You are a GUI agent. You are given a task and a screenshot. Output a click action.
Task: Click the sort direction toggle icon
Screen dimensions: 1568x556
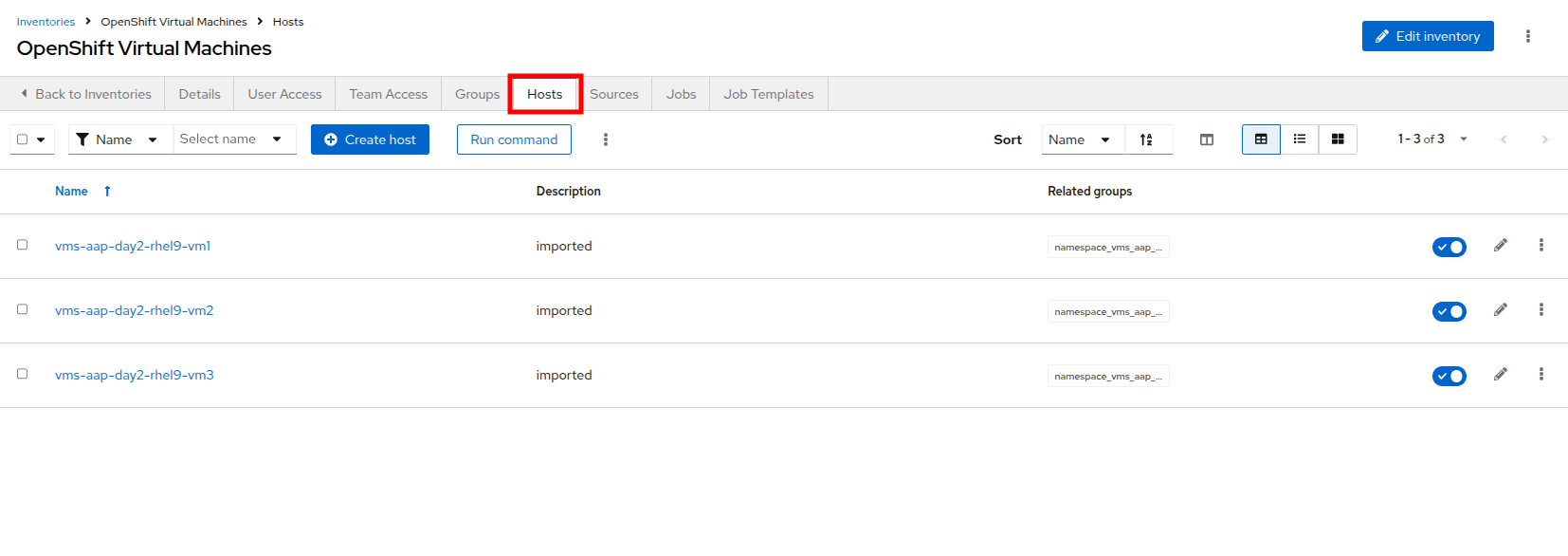click(1146, 139)
